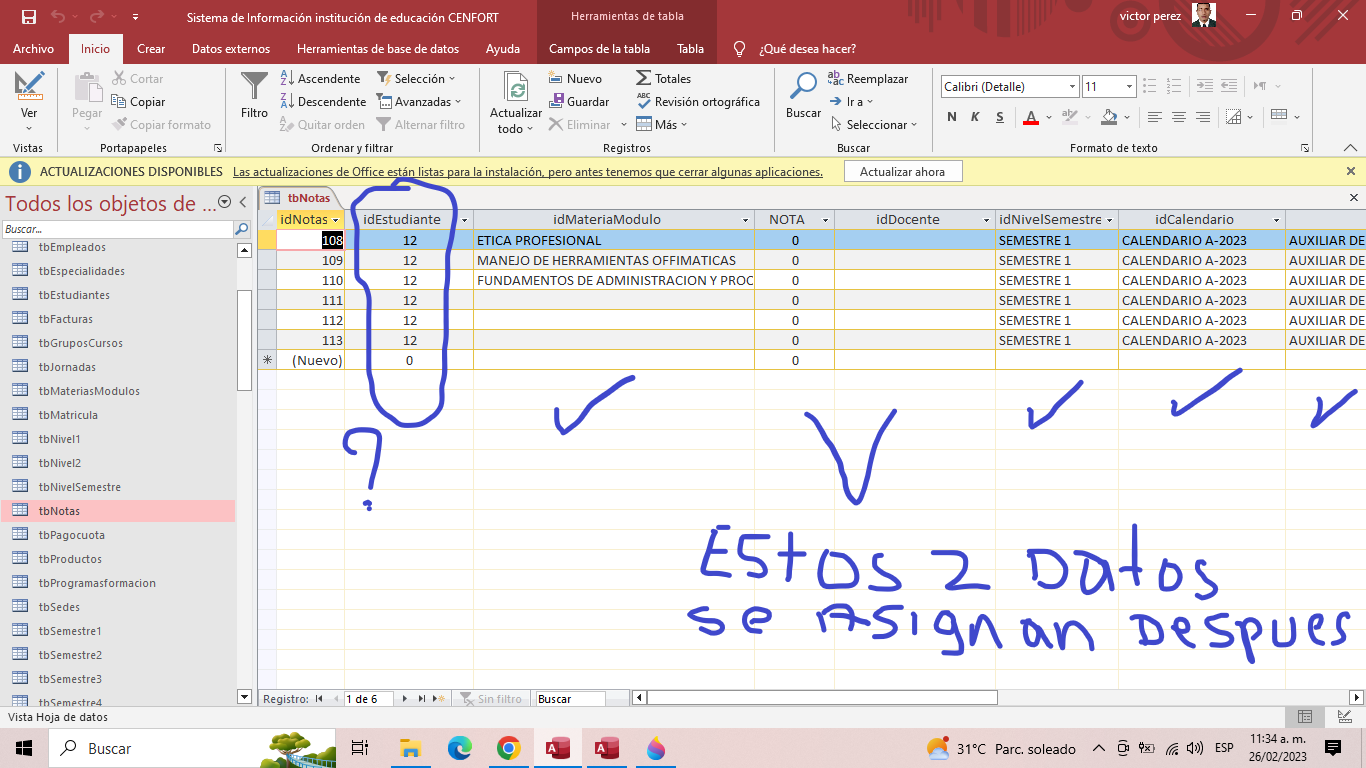1366x768 pixels.
Task: Select the tbNotas document tab
Action: click(x=300, y=198)
